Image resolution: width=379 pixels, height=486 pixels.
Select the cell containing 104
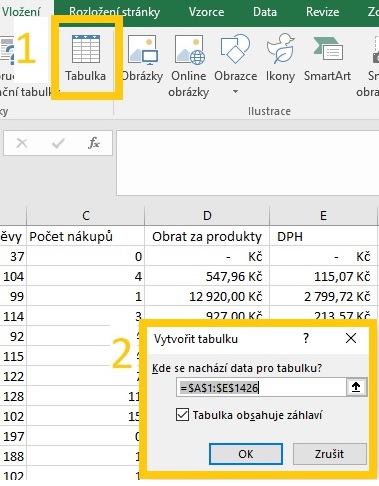13,276
